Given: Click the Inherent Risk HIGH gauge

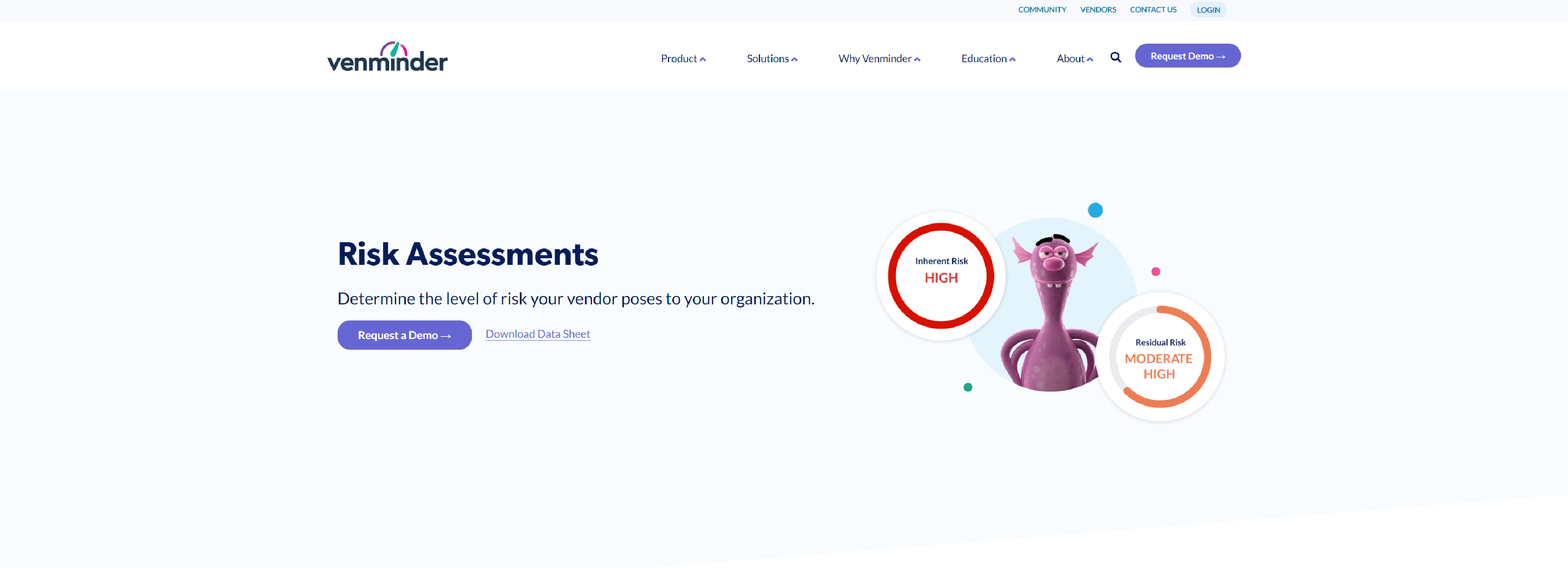Looking at the screenshot, I should coord(941,276).
